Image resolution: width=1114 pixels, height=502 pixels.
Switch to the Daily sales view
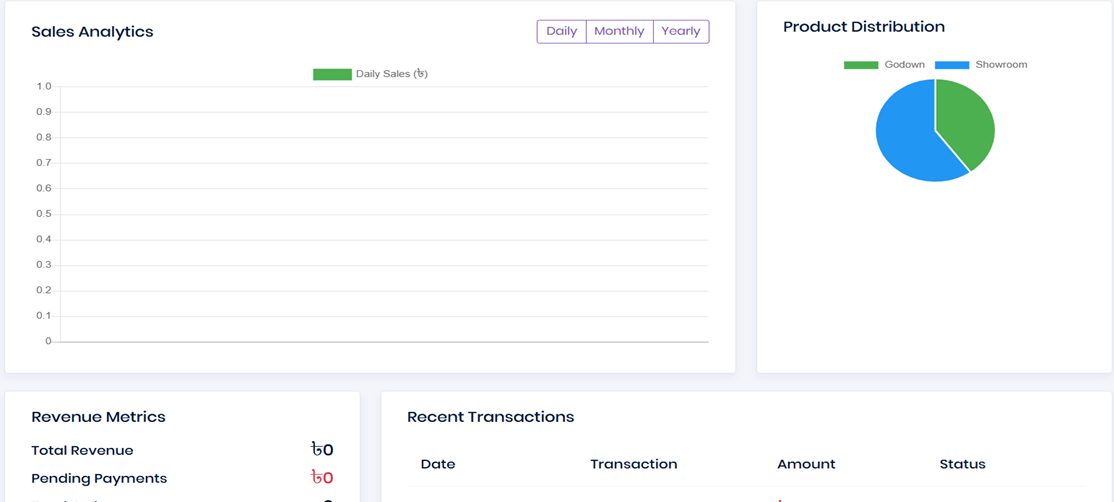(x=561, y=32)
